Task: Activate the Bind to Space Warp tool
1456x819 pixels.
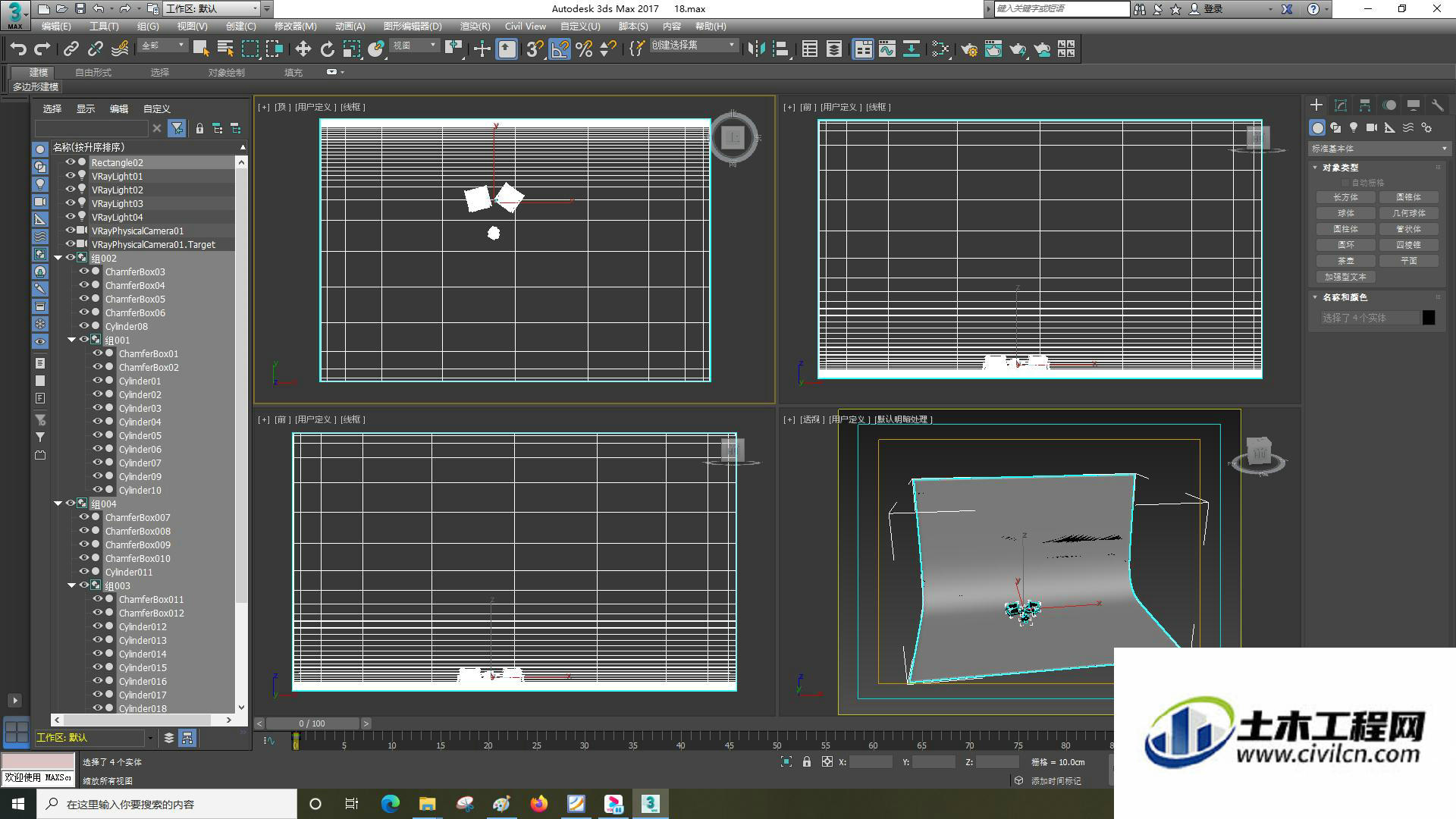Action: tap(120, 49)
